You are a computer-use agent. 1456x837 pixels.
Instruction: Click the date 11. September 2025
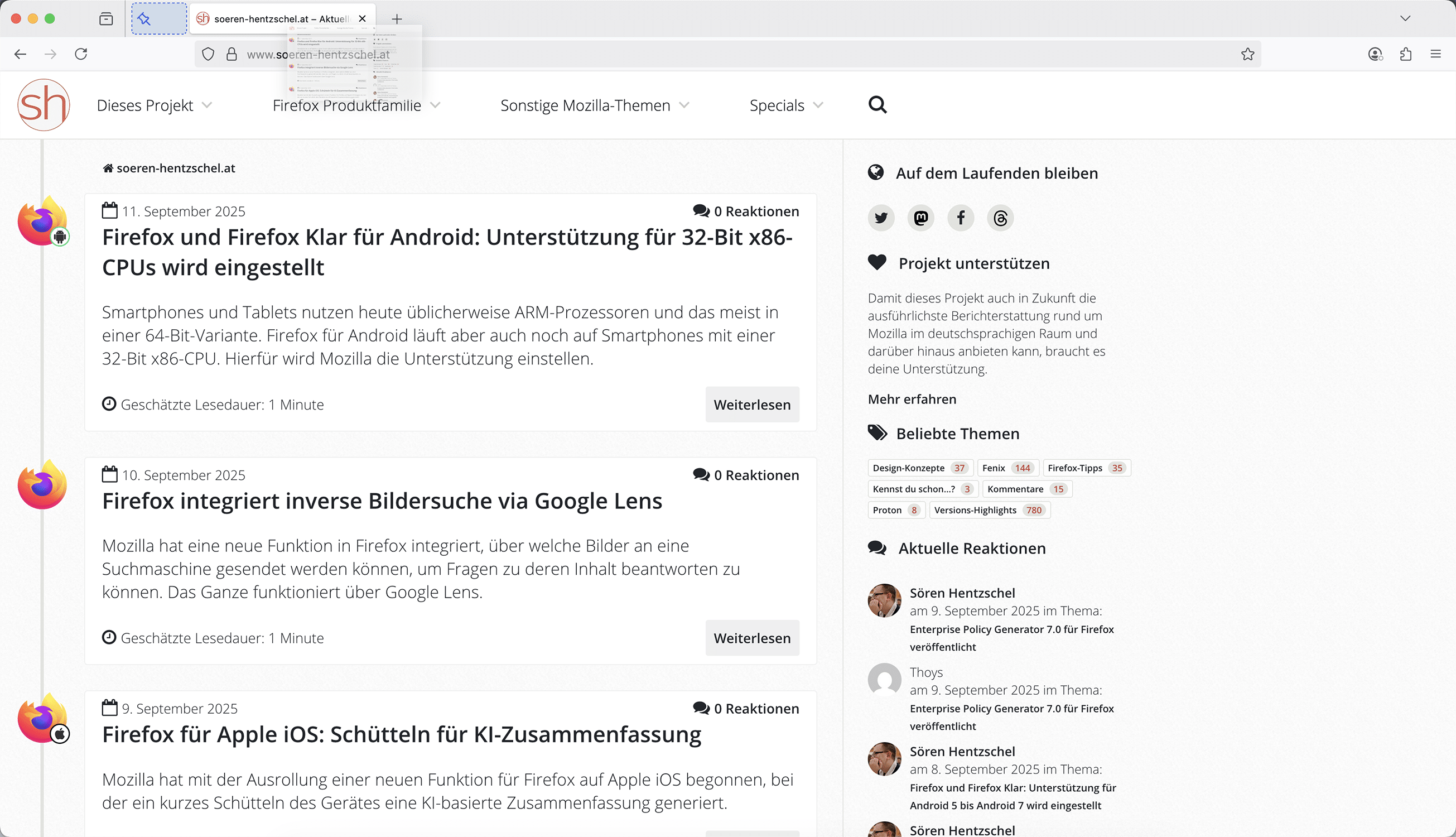pyautogui.click(x=184, y=211)
